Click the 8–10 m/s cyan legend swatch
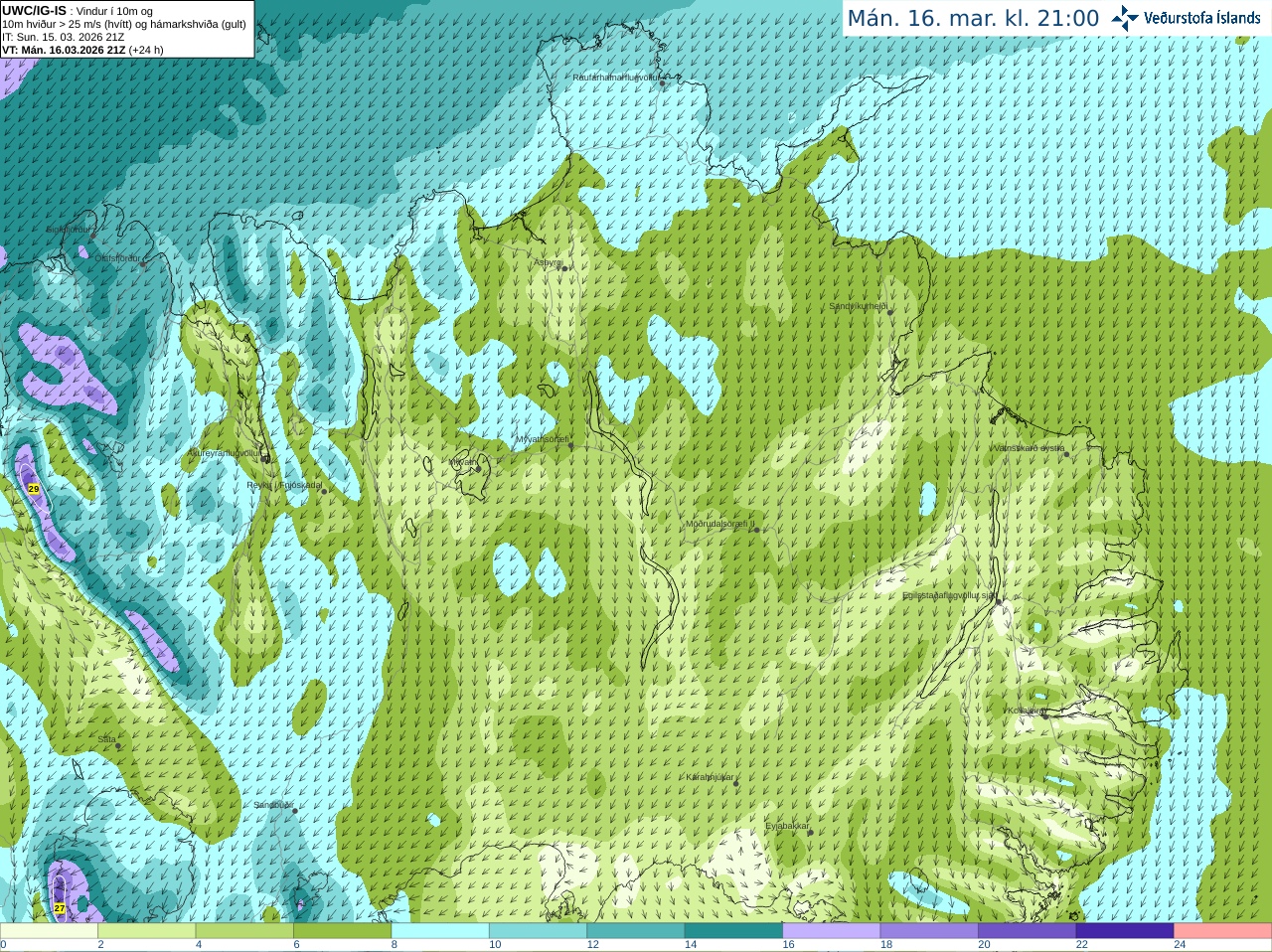Viewport: 1272px width, 952px height. pyautogui.click(x=440, y=931)
